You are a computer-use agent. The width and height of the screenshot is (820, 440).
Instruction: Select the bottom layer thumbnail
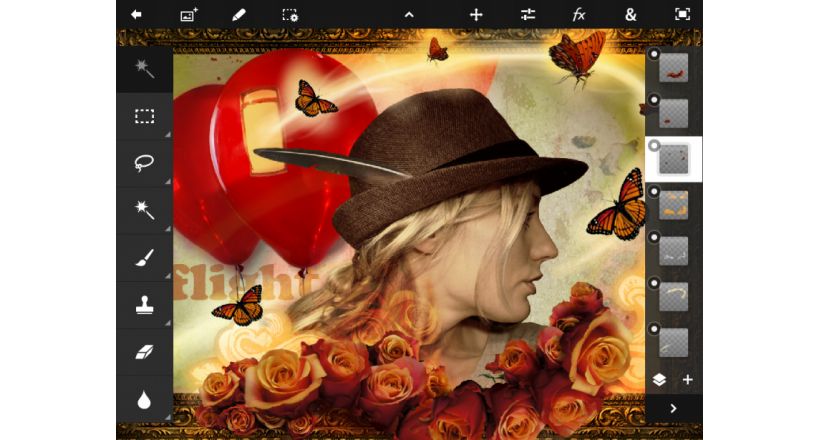(x=674, y=343)
